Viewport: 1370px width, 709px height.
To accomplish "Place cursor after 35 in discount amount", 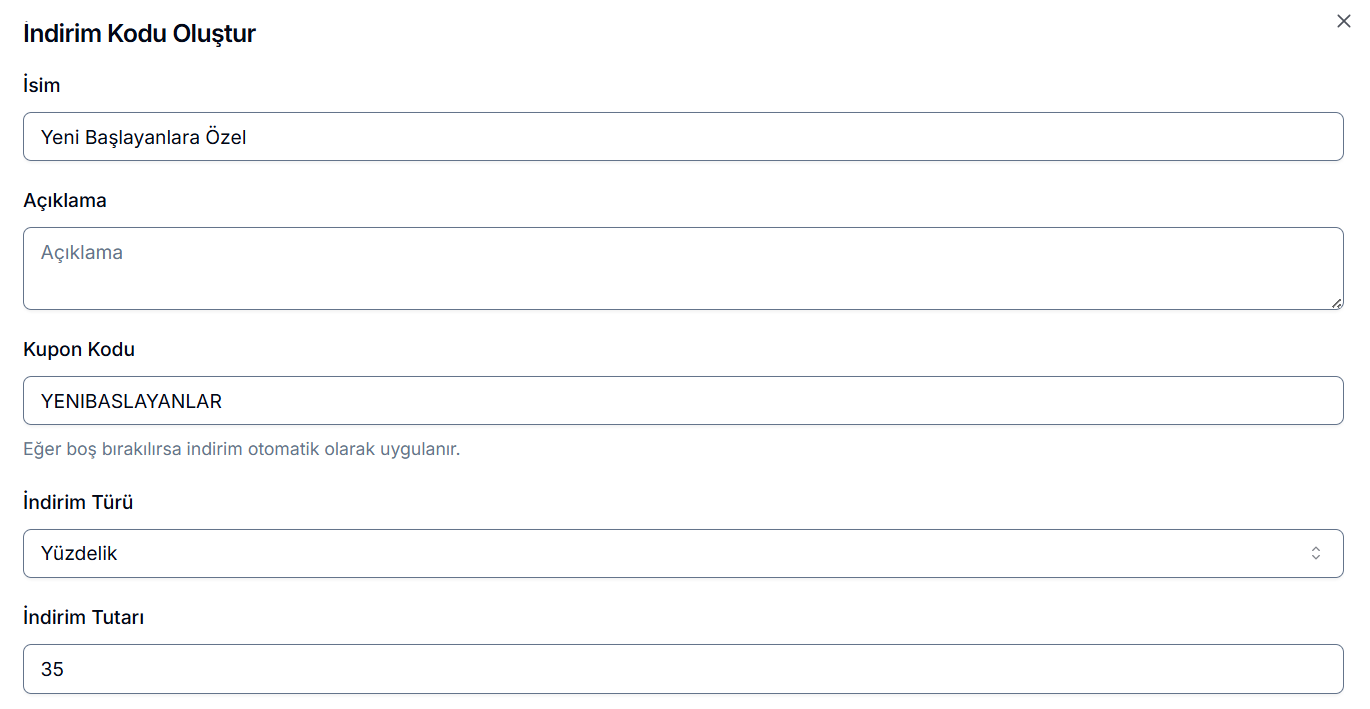I will [x=66, y=669].
